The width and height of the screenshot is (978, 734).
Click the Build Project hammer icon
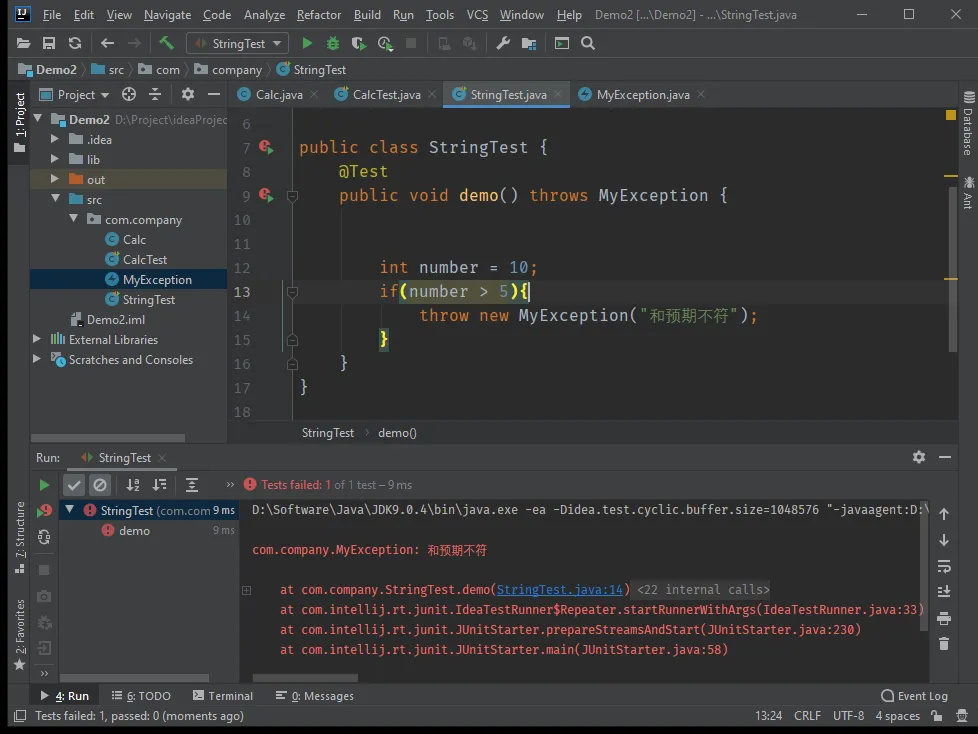[x=166, y=43]
